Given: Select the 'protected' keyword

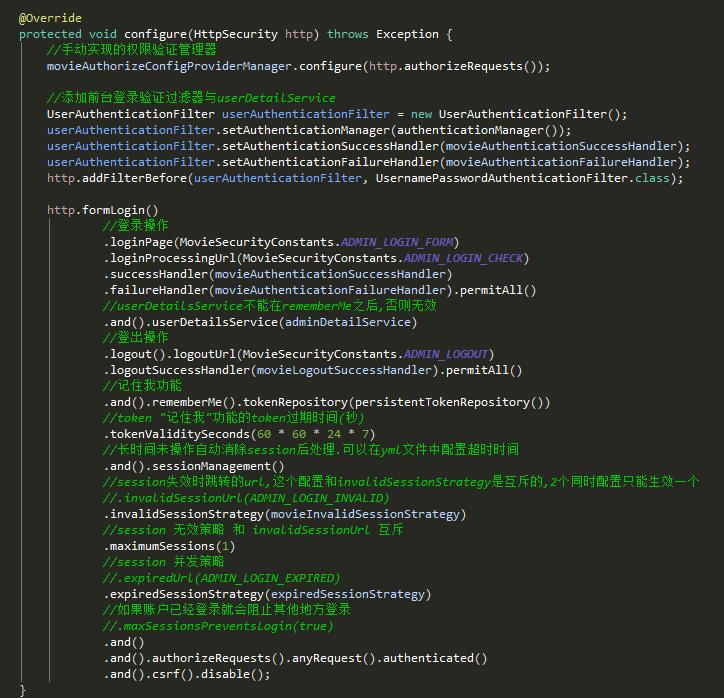Looking at the screenshot, I should point(50,34).
